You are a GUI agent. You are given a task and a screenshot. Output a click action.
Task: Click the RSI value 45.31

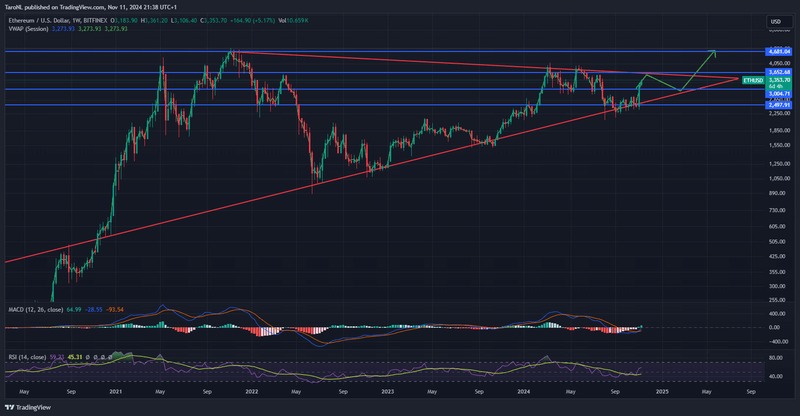pos(75,357)
